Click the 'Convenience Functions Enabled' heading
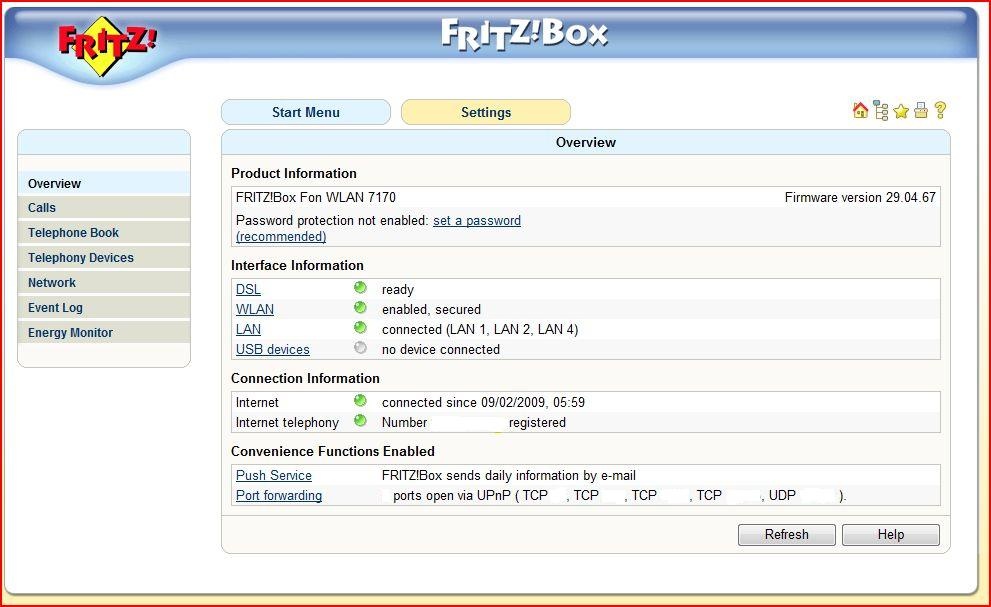 pyautogui.click(x=332, y=451)
